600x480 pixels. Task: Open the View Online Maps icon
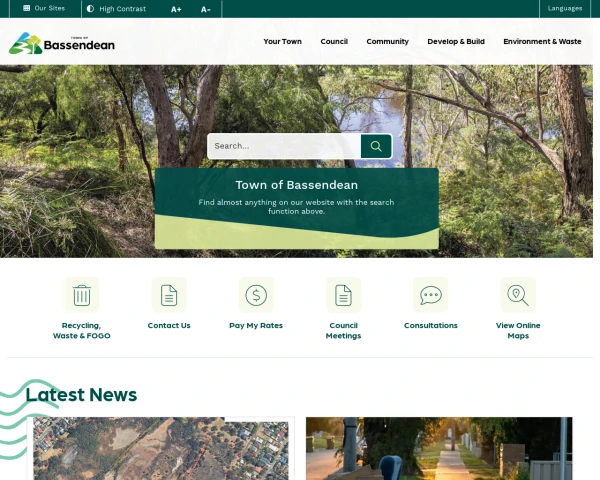click(x=518, y=295)
